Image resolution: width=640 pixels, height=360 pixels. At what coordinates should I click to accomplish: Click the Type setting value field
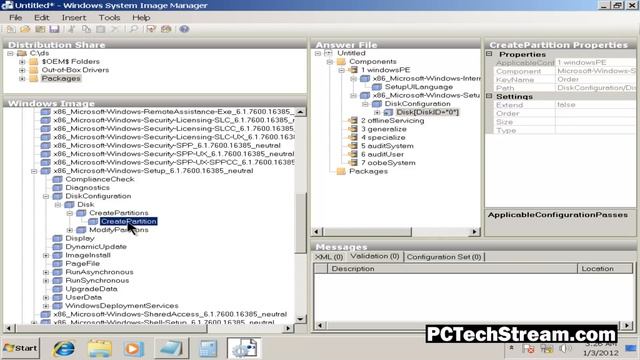click(x=596, y=131)
